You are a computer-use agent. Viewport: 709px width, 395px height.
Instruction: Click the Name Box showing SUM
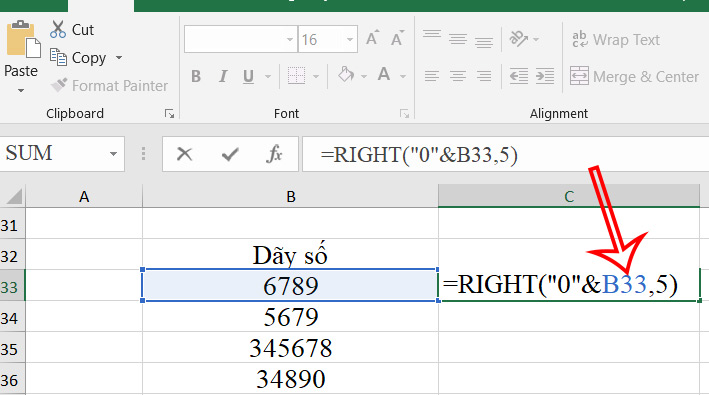pos(53,154)
